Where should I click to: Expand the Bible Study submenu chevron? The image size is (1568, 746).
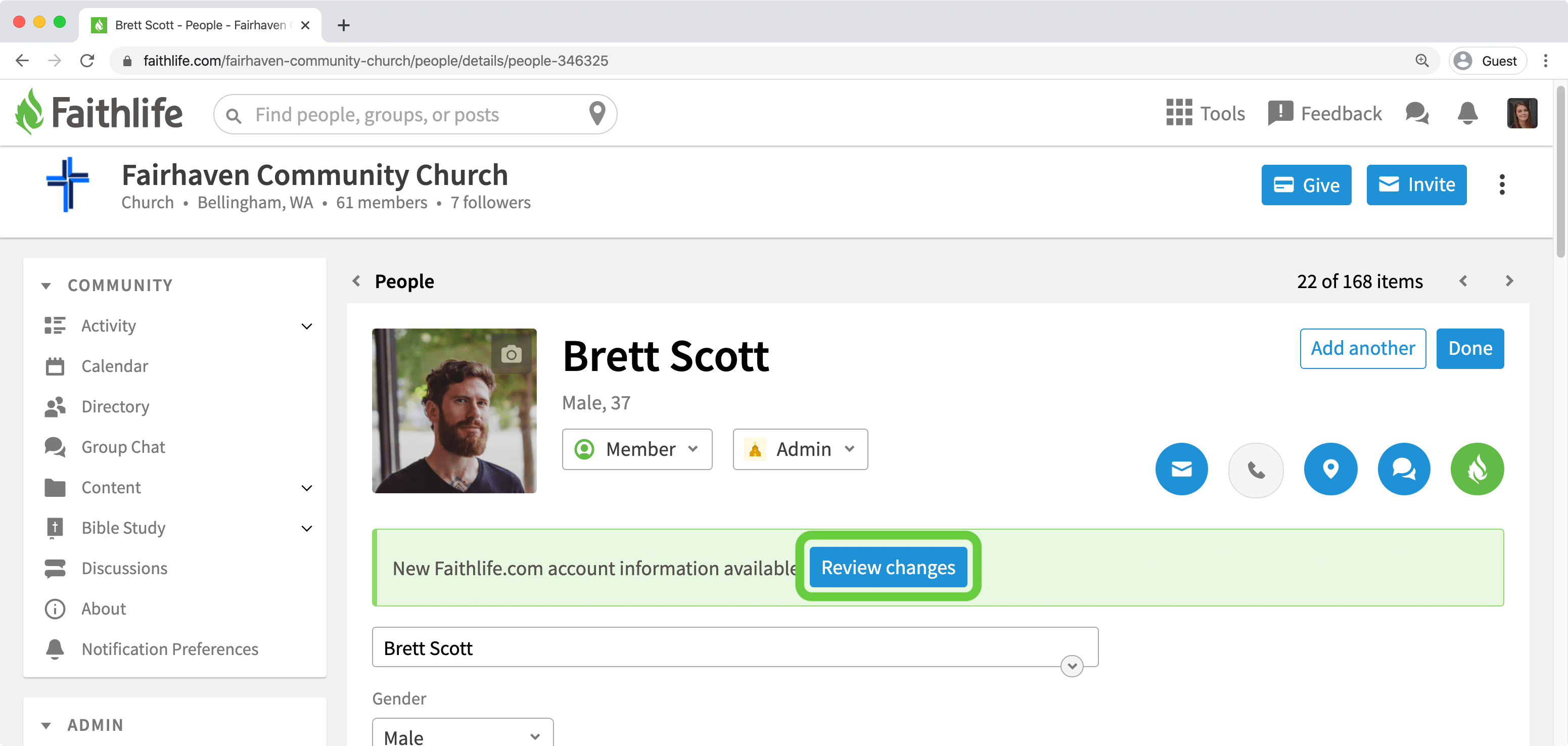[307, 528]
